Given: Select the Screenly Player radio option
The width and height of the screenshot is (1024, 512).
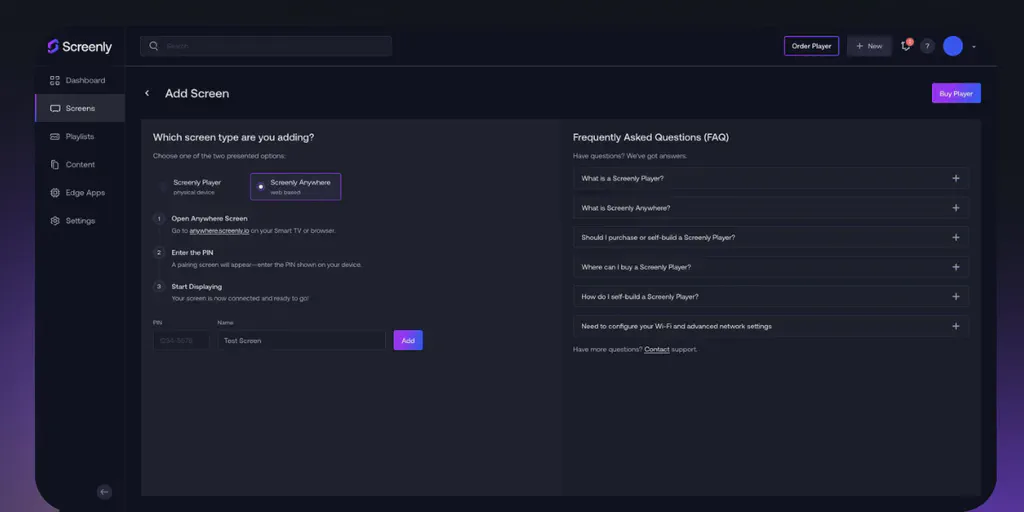Looking at the screenshot, I should (164, 186).
